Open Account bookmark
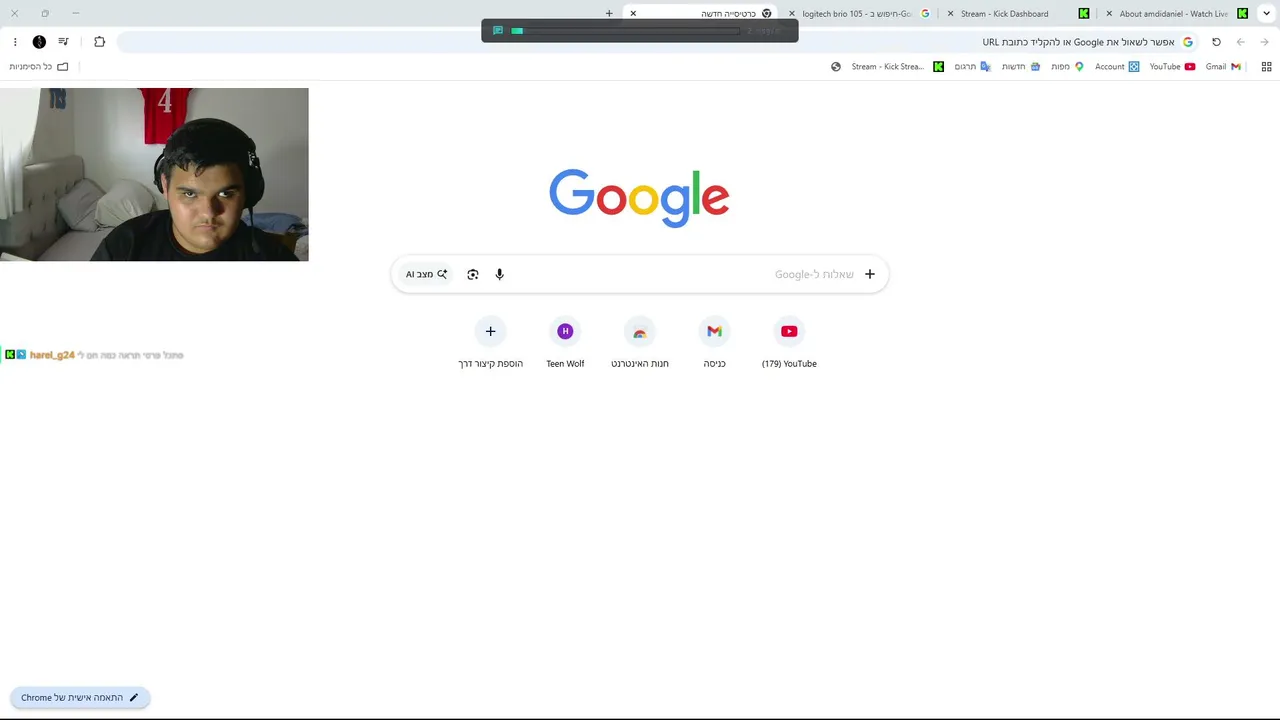Viewport: 1280px width, 720px height. [1117, 67]
